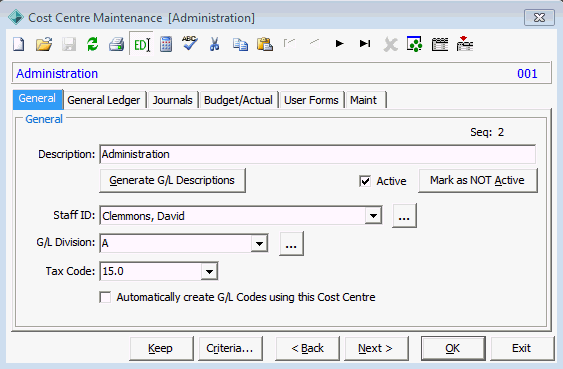This screenshot has width=563, height=369.
Task: Switch to the Budget/Actual tab
Action: (x=238, y=100)
